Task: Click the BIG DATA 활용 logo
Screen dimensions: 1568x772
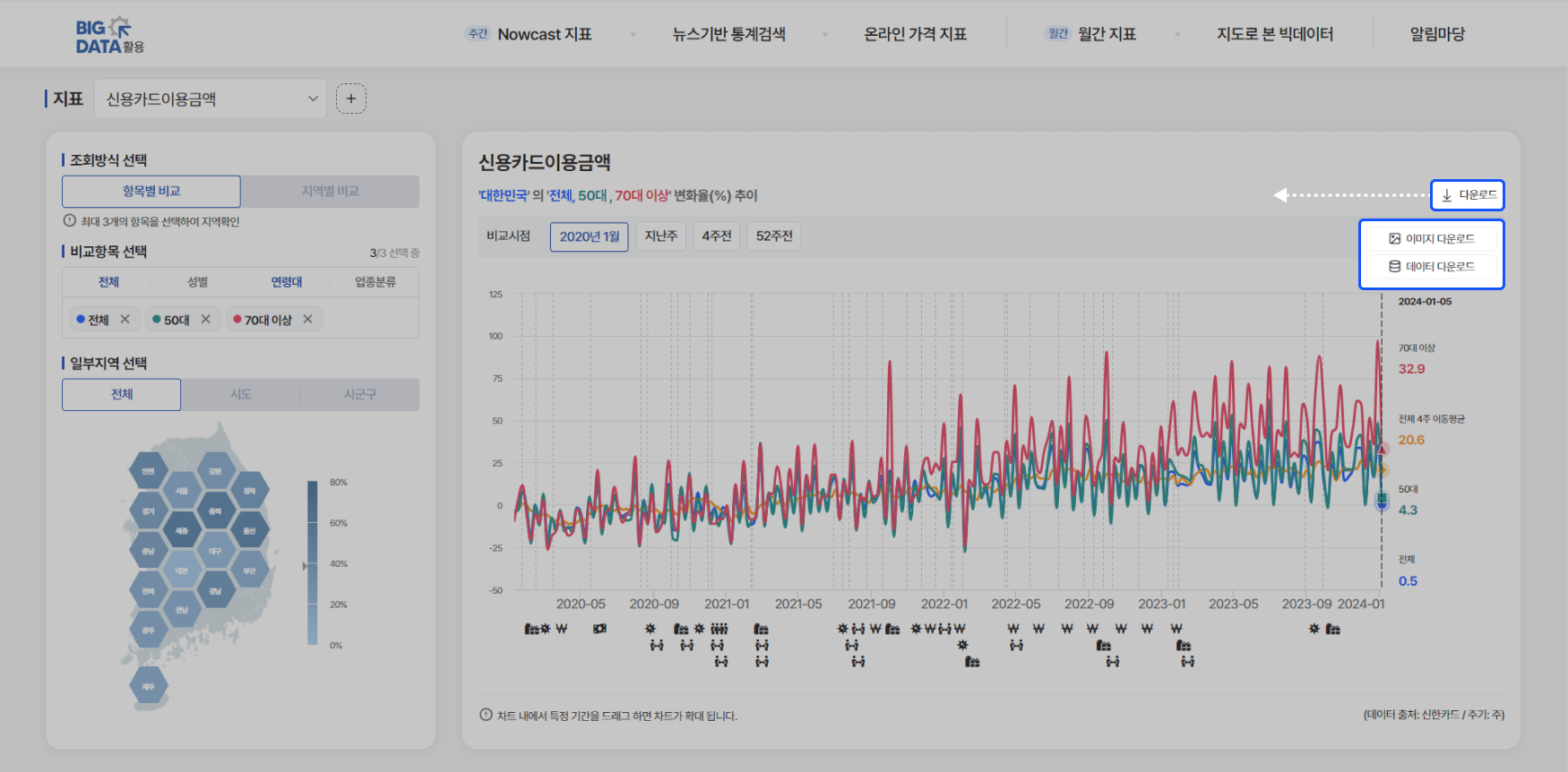Action: click(109, 35)
